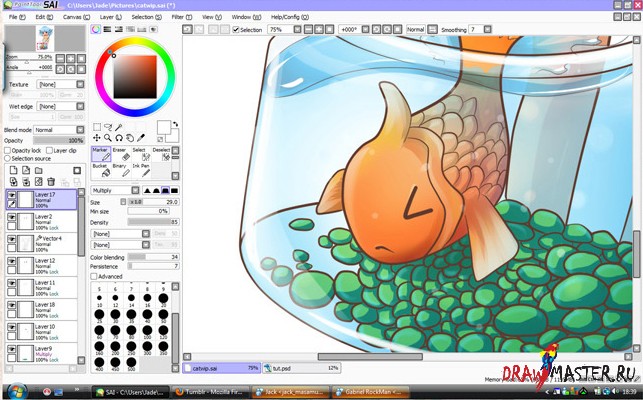The image size is (643, 400).
Task: Select the hand pan tool
Action: [130, 138]
